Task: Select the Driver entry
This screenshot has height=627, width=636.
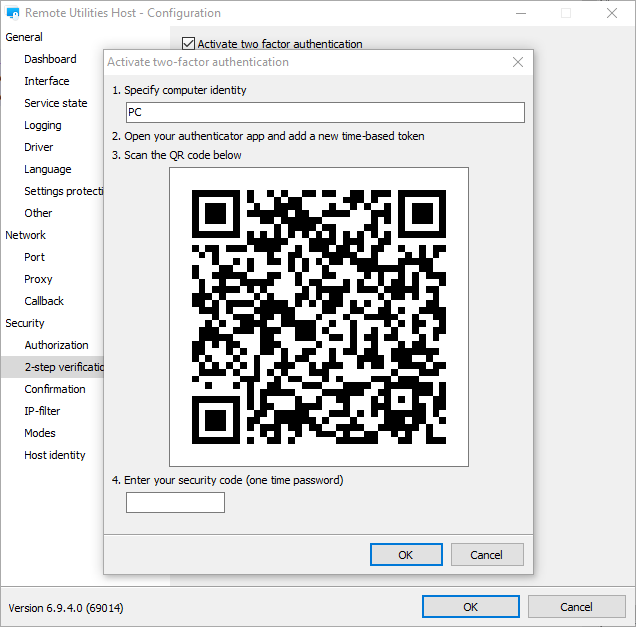Action: coord(39,147)
